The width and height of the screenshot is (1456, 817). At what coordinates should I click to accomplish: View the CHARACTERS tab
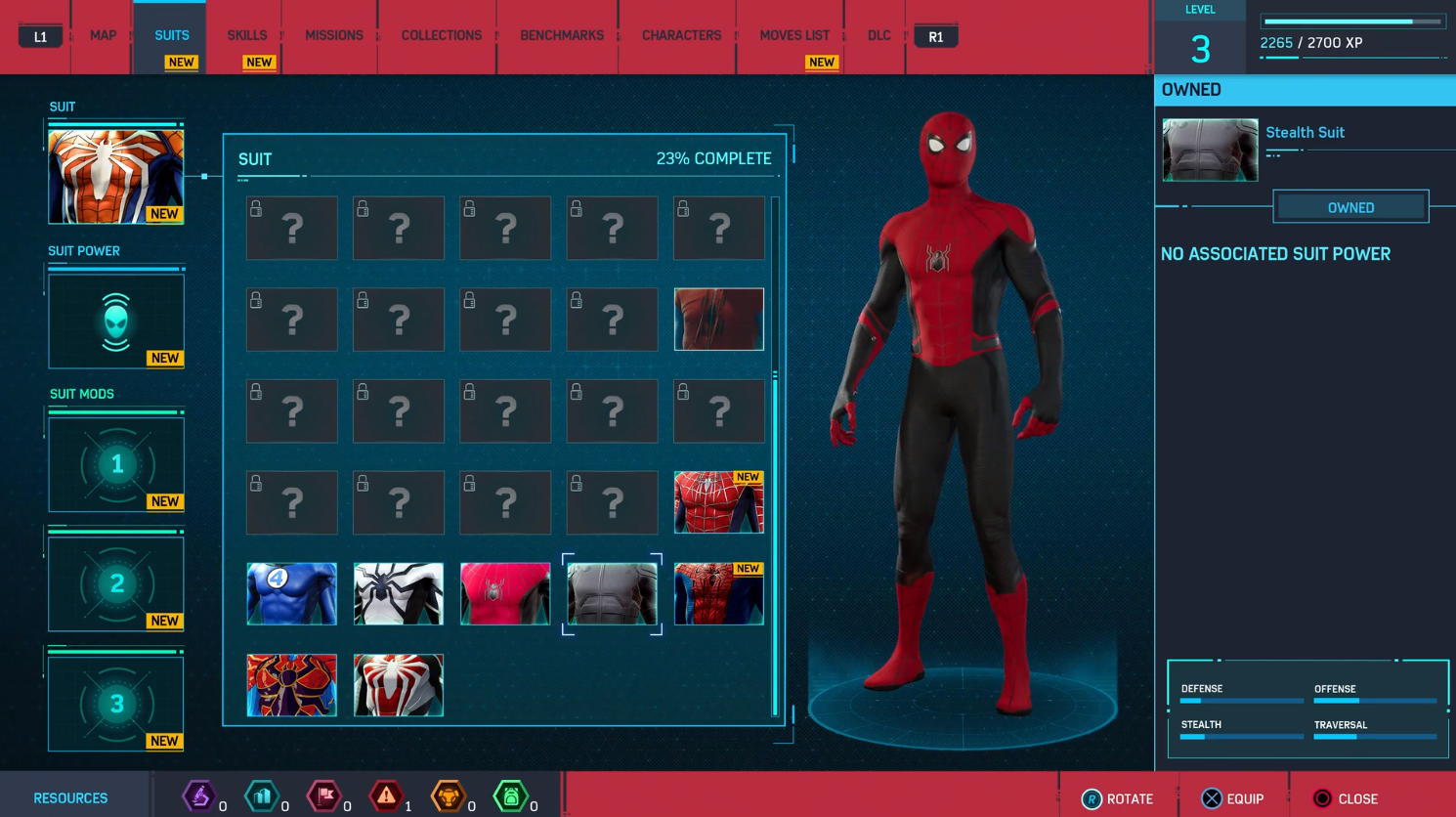pos(681,35)
